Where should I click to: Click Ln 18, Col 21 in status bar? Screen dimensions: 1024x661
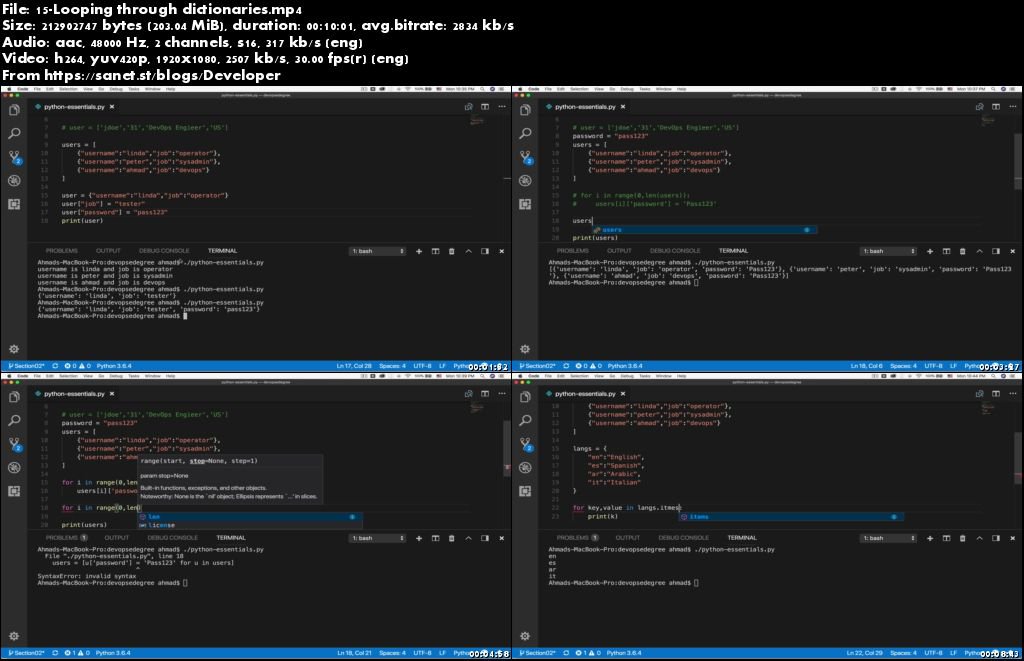coord(355,653)
